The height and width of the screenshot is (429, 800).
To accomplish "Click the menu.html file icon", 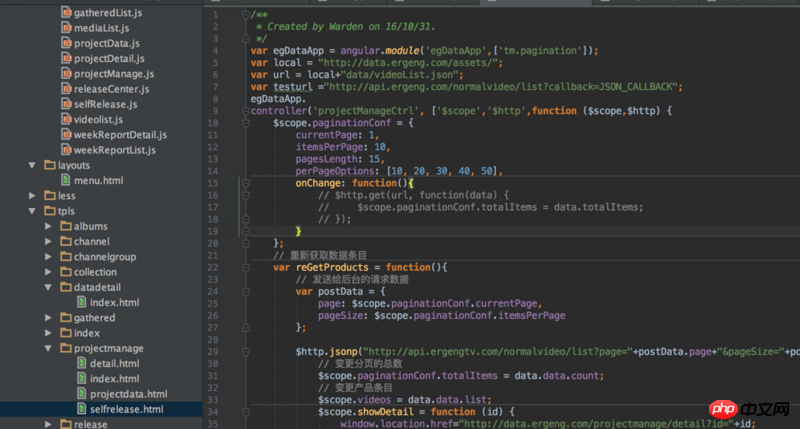I will [64, 181].
